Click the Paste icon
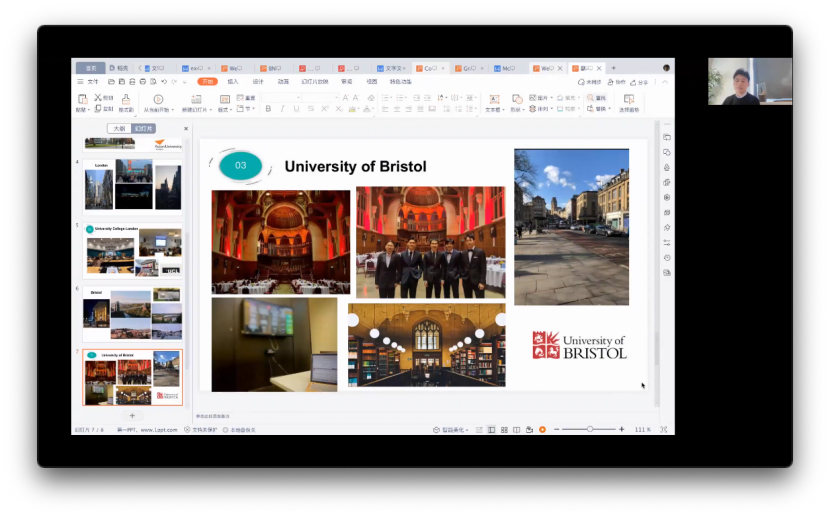Viewport: 830px width, 517px height. [x=82, y=99]
